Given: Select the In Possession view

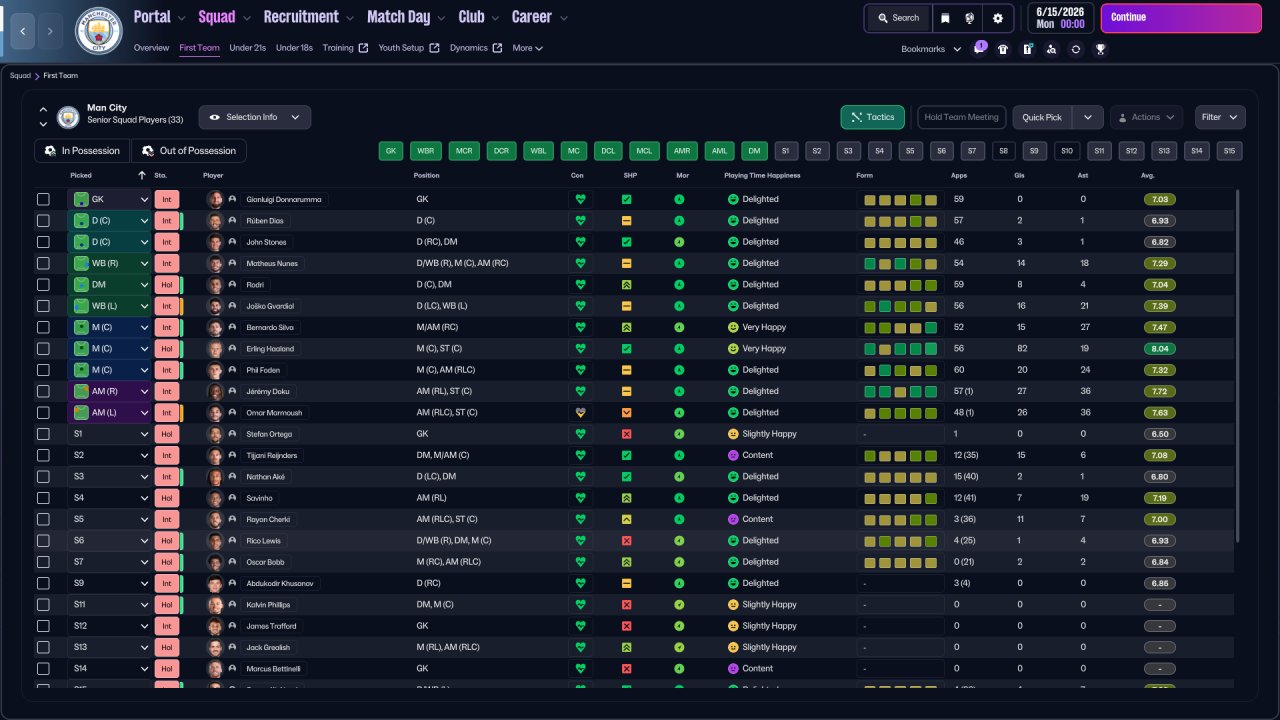Looking at the screenshot, I should pyautogui.click(x=82, y=151).
